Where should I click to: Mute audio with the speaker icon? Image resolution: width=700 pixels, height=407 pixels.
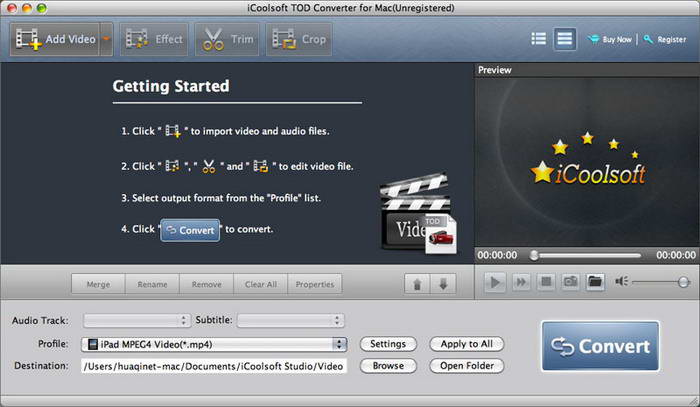coord(621,281)
